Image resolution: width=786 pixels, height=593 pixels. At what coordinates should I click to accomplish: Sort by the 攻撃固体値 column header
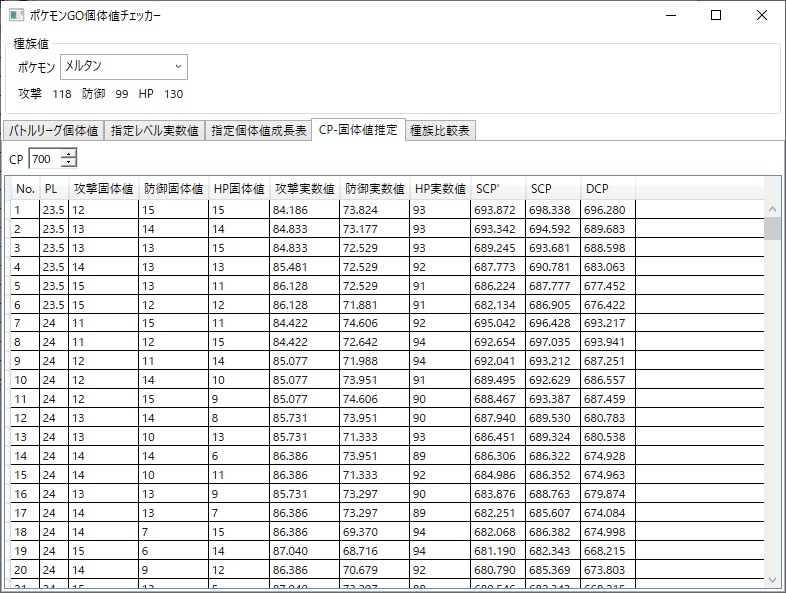(x=103, y=188)
